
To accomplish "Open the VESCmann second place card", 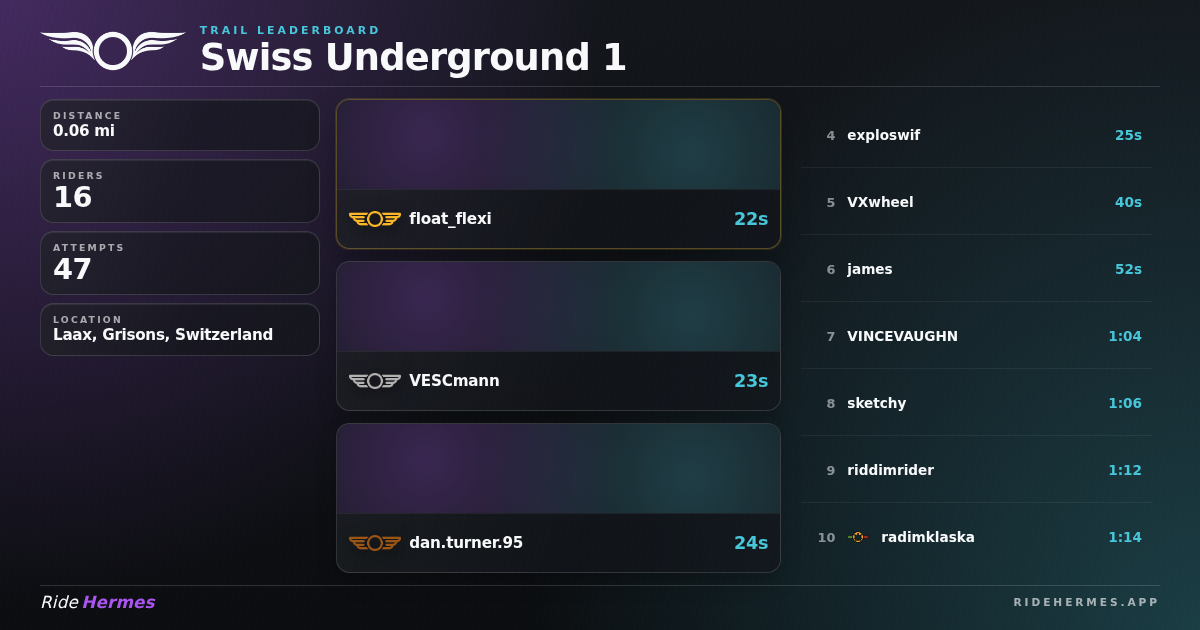I will [558, 336].
